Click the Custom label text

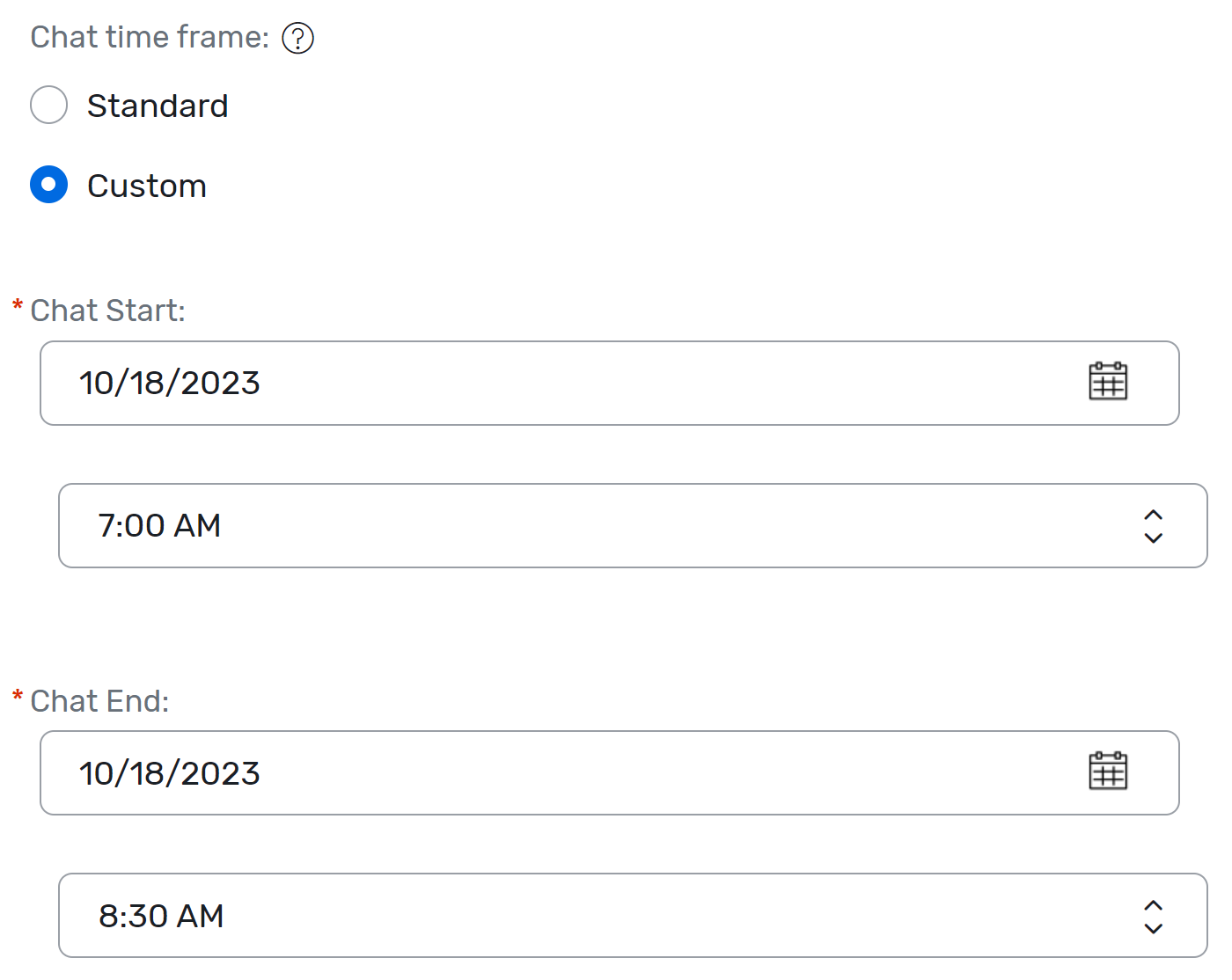pos(146,185)
